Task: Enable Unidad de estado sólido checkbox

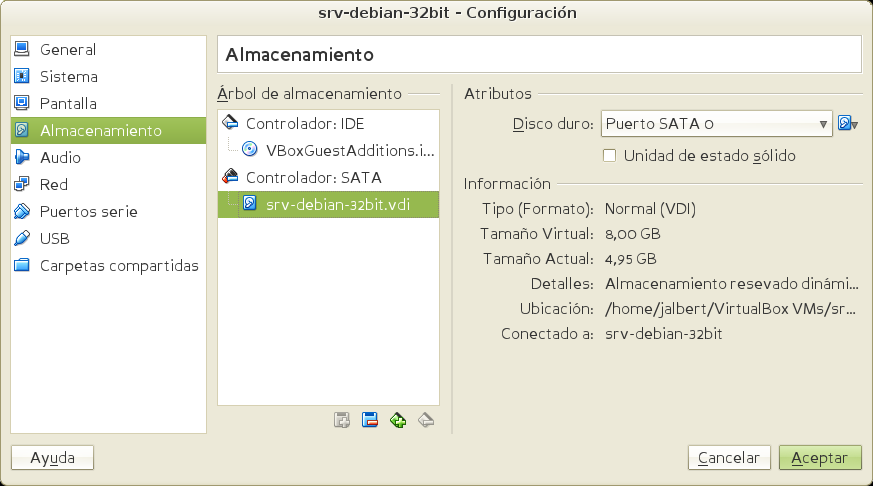Action: pyautogui.click(x=609, y=156)
